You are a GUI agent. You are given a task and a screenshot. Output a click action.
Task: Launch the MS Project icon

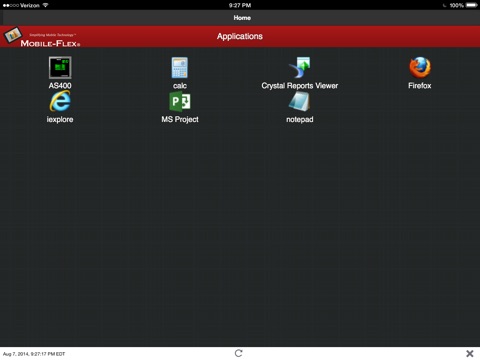(x=180, y=101)
